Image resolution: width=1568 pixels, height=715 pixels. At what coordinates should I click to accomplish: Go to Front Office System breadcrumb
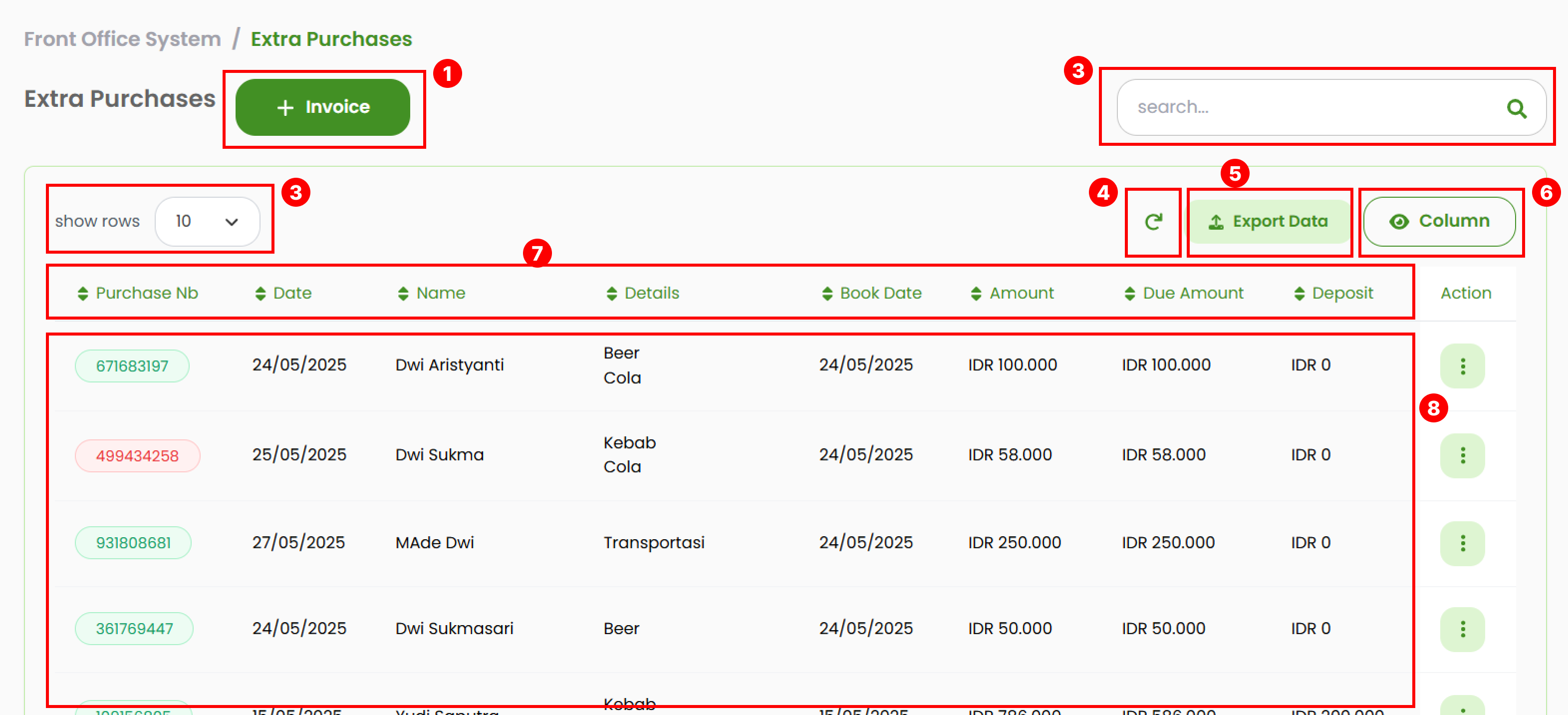(x=122, y=39)
